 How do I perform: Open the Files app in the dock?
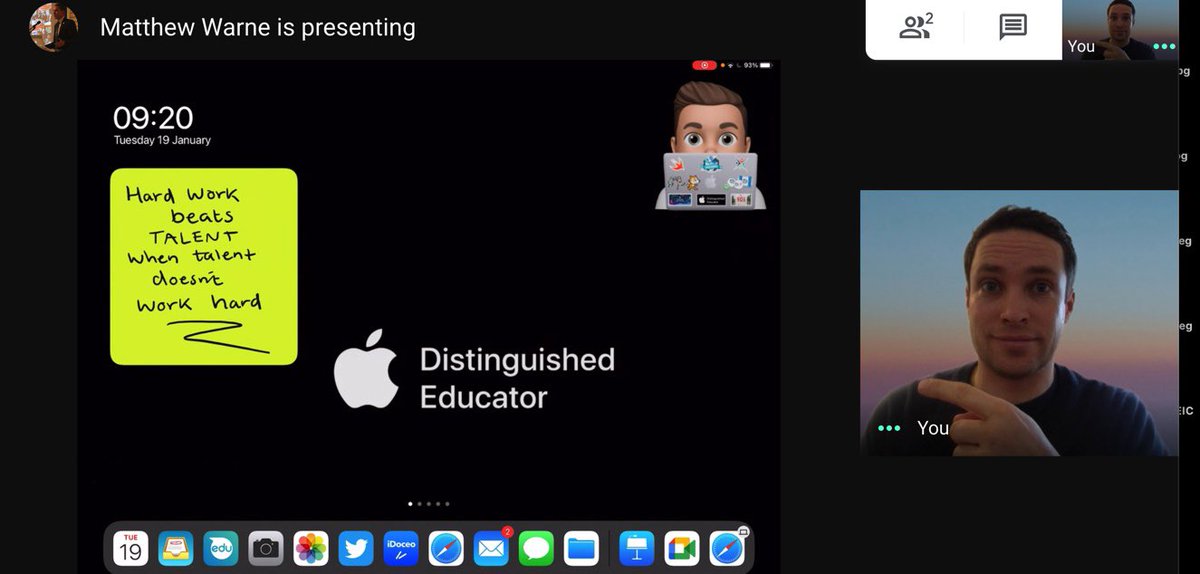click(x=582, y=548)
